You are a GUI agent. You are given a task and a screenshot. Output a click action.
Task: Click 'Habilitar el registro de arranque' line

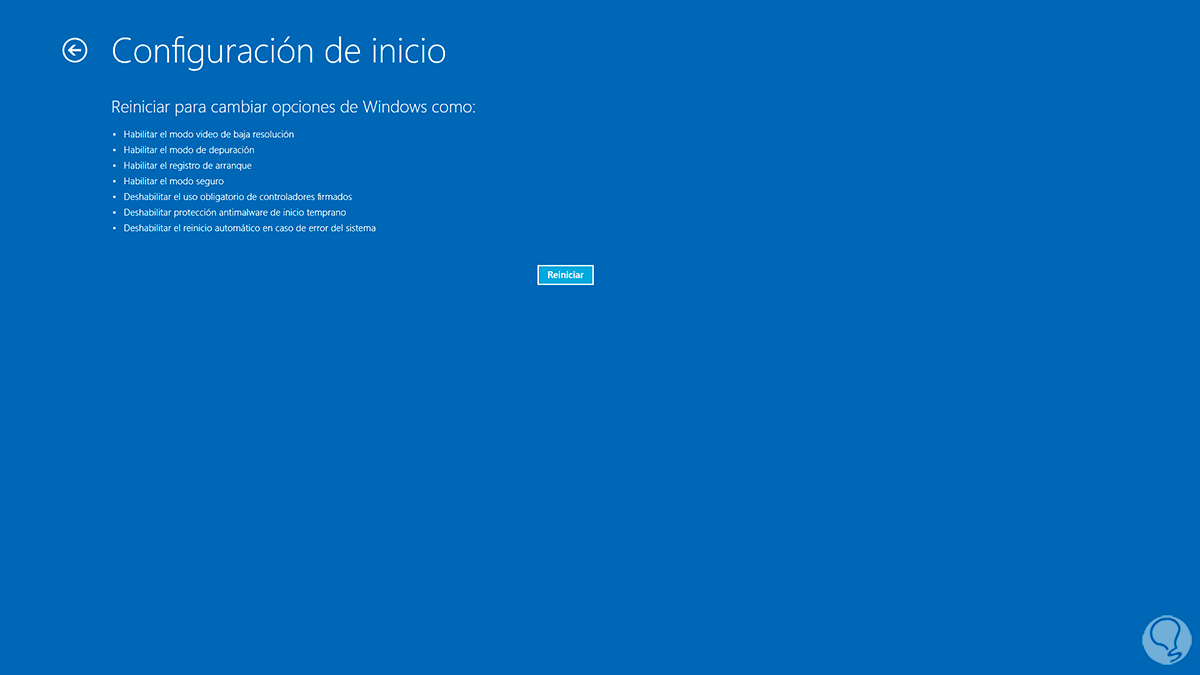click(x=188, y=165)
